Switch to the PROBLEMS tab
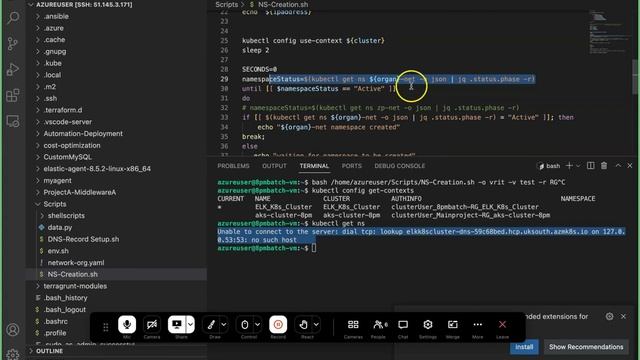The width and height of the screenshot is (640, 360). pyautogui.click(x=233, y=166)
